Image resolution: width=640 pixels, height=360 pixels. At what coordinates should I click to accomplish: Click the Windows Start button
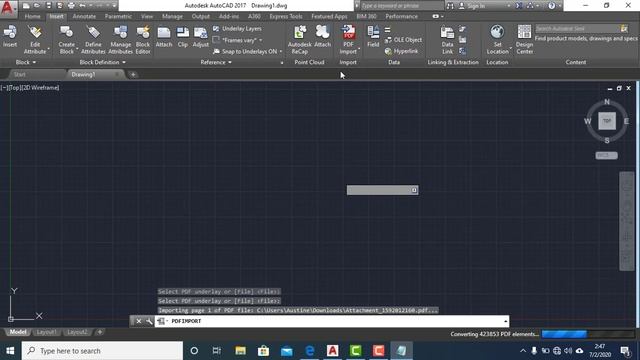(10, 351)
